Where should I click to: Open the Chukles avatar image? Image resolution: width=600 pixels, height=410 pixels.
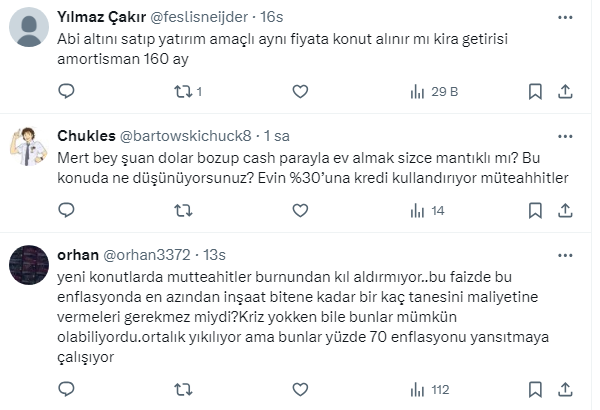click(x=27, y=146)
